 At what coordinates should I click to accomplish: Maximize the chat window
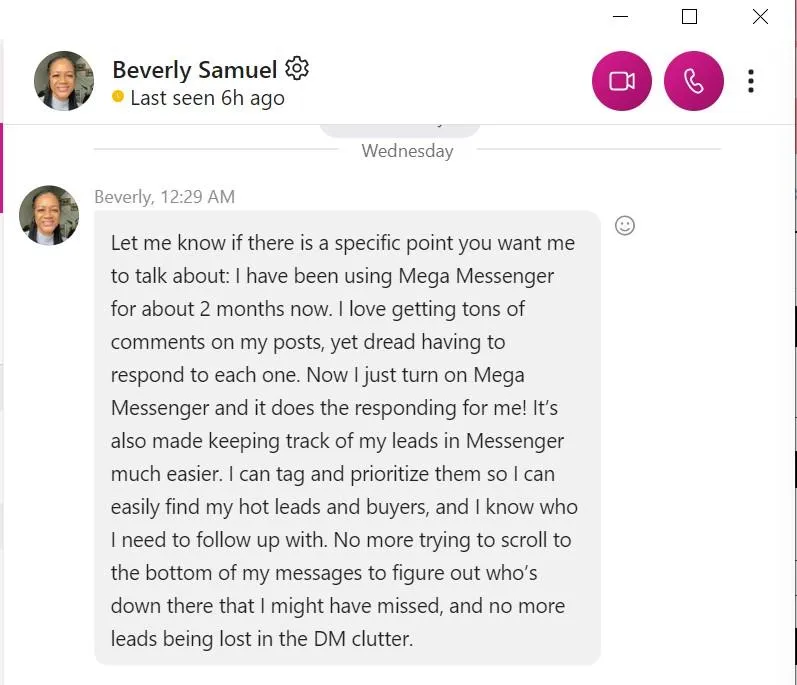[x=689, y=17]
